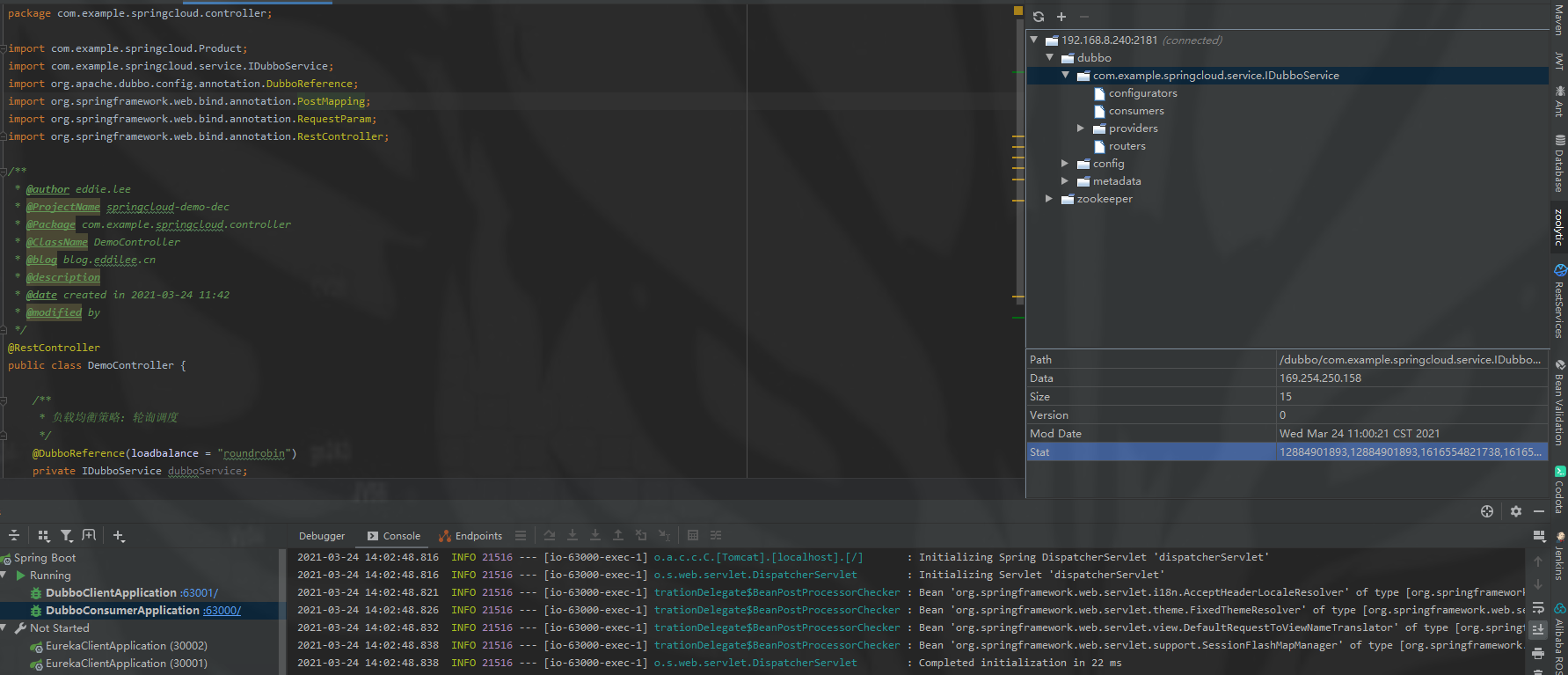The height and width of the screenshot is (675, 1568).
Task: Expand the providers folder
Action: coord(1081,128)
